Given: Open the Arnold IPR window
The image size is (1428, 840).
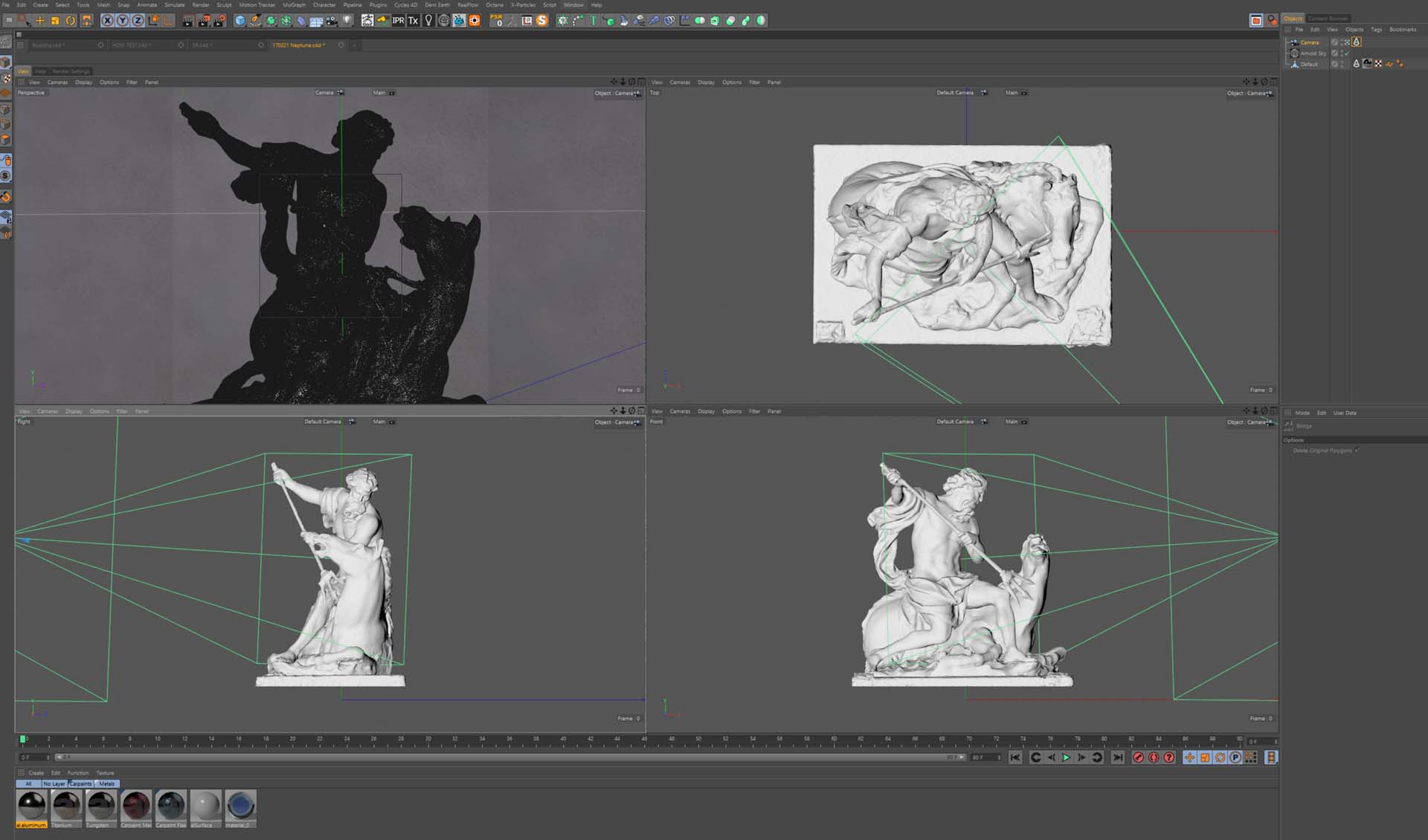Looking at the screenshot, I should pyautogui.click(x=398, y=21).
